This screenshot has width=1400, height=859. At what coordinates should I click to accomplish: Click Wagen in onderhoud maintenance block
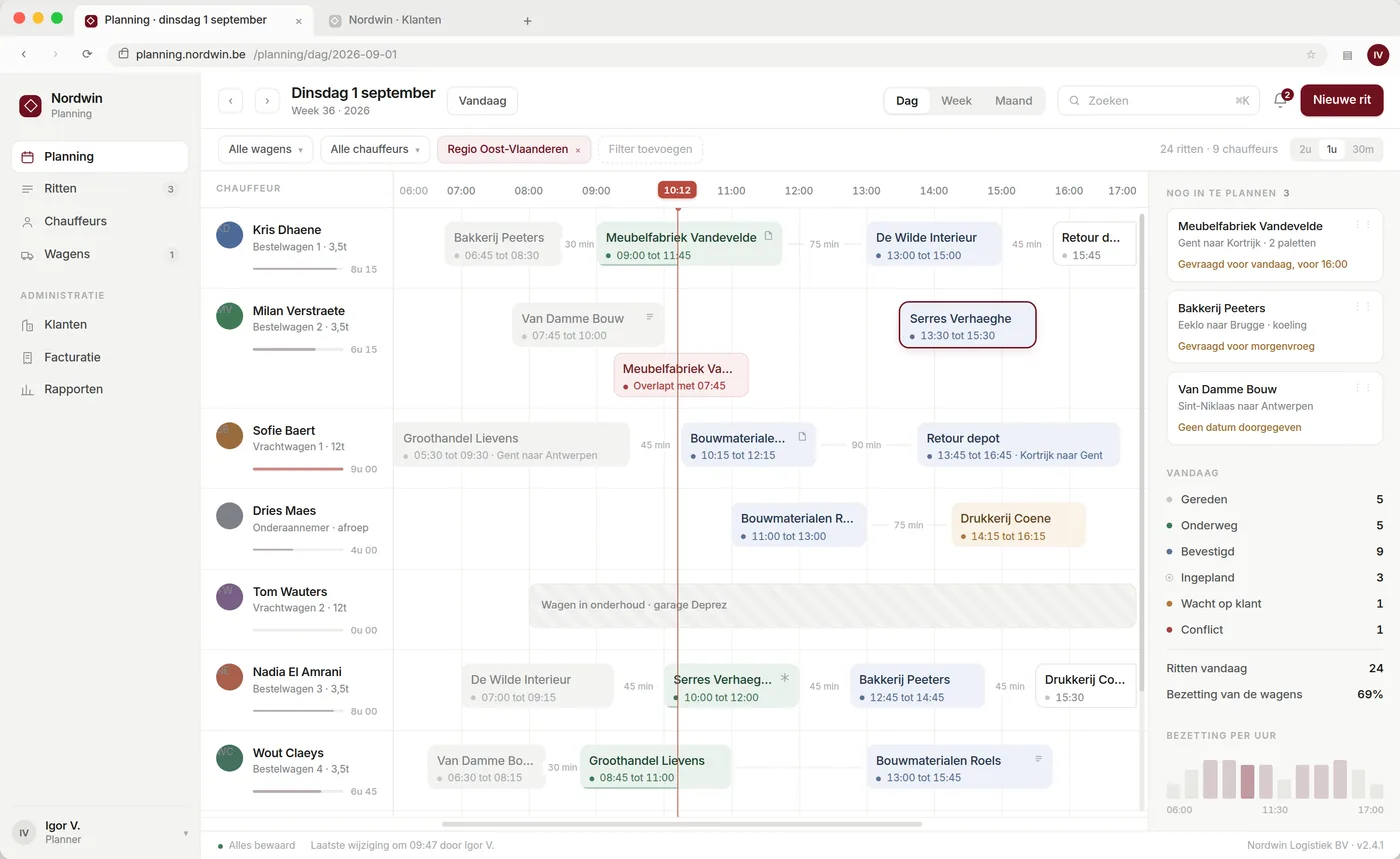click(x=832, y=605)
